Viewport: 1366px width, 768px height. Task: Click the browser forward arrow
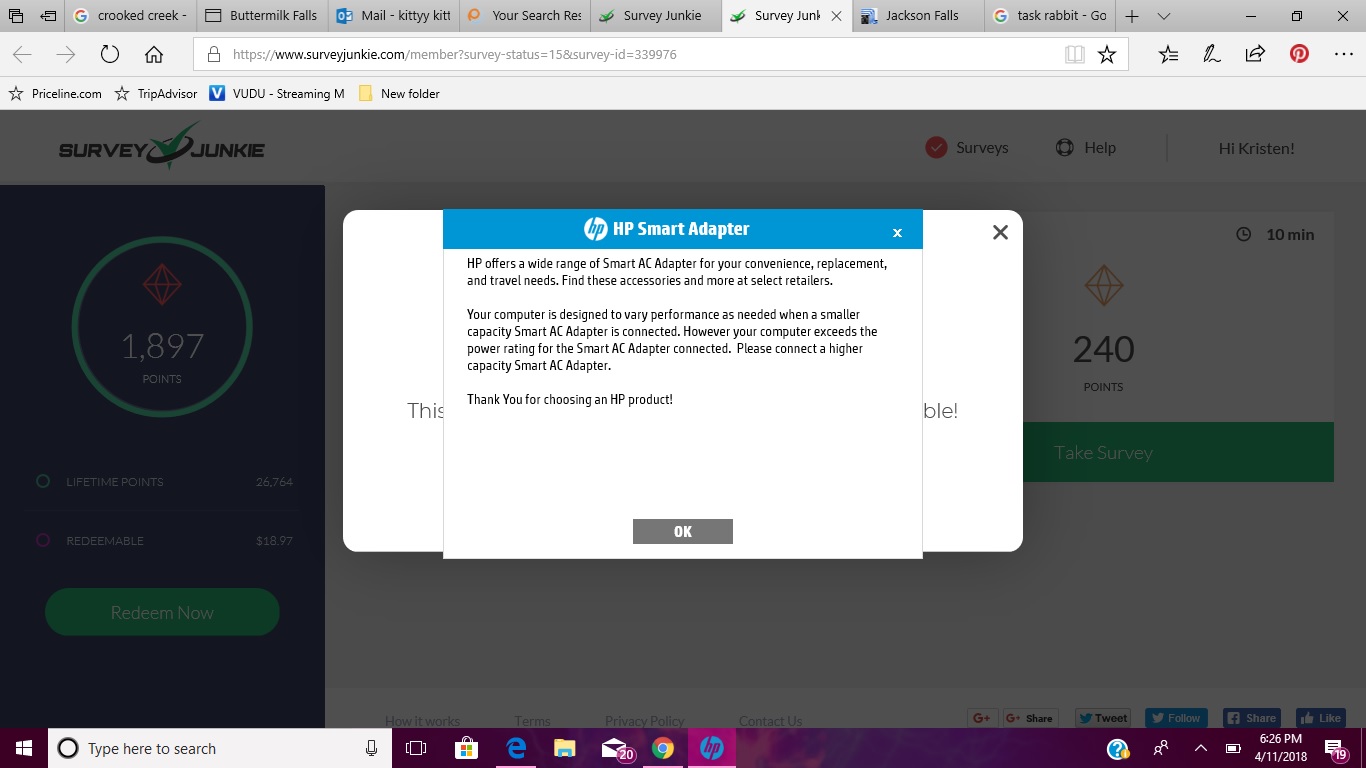click(x=66, y=55)
